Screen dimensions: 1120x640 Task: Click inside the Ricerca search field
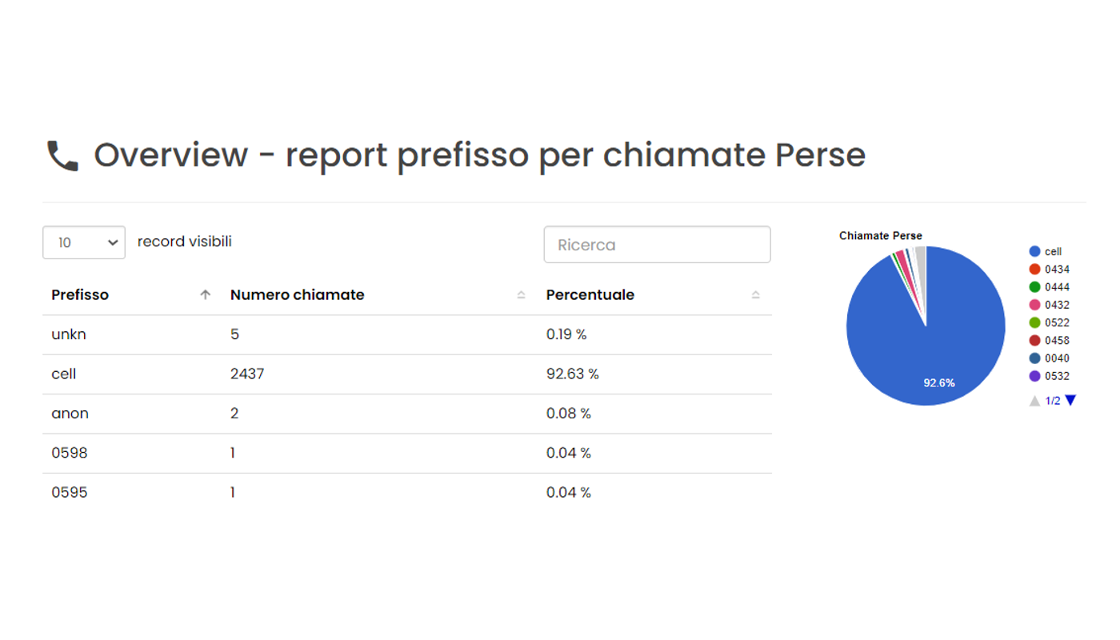657,244
